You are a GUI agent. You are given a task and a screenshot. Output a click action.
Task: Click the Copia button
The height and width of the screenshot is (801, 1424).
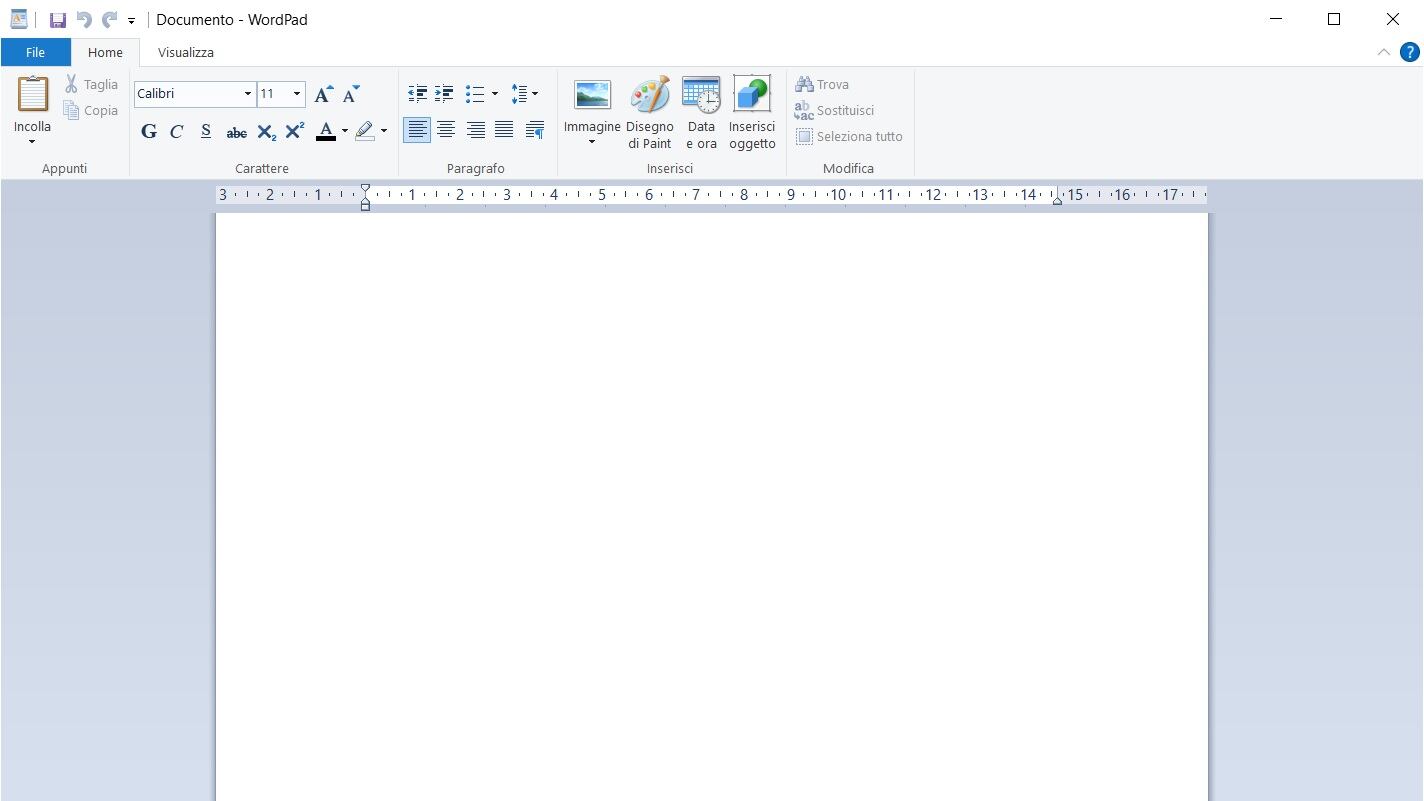pos(91,110)
